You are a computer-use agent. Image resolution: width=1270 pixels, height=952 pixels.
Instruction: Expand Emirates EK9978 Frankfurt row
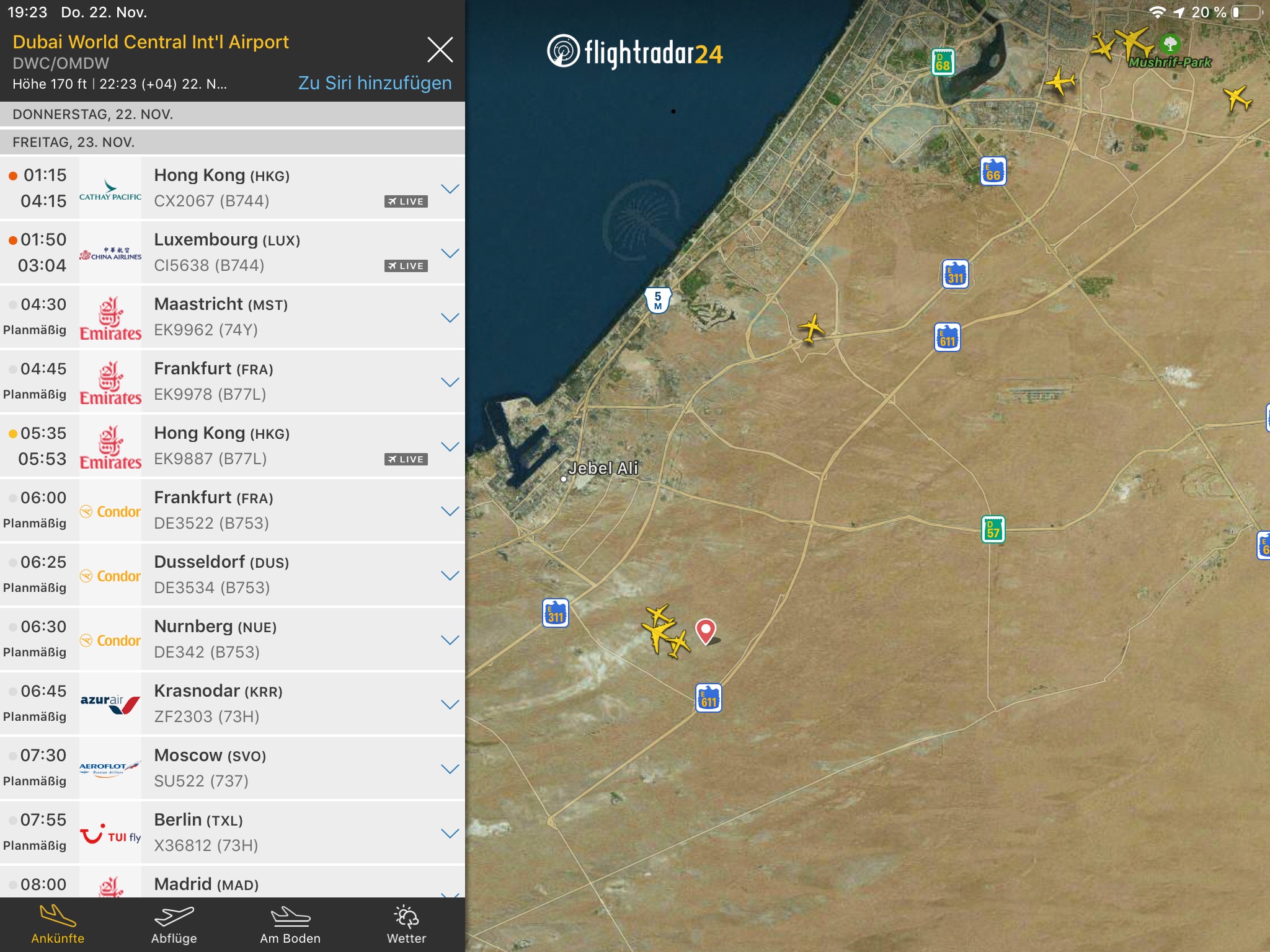450,382
